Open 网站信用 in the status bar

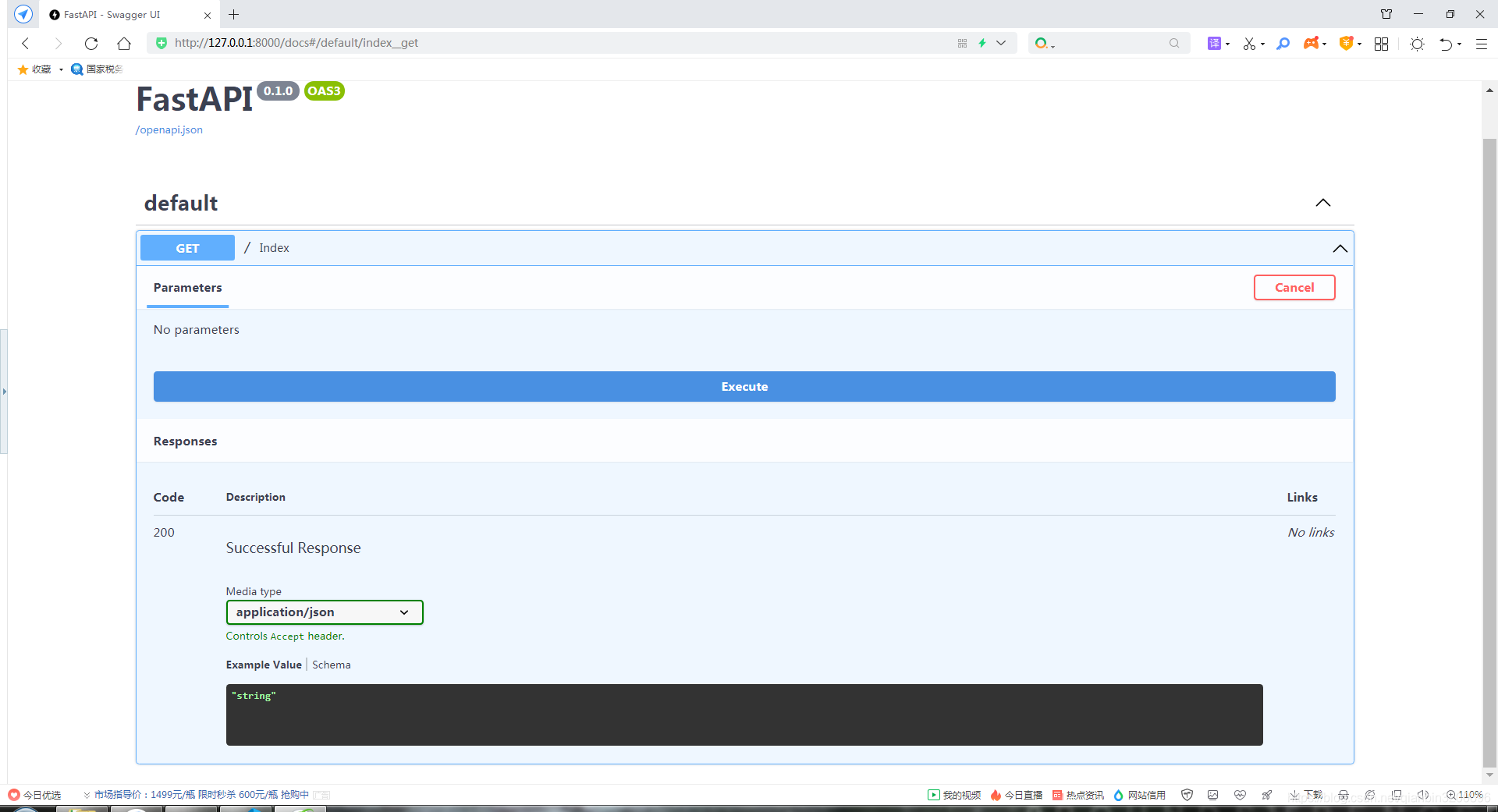pyautogui.click(x=1139, y=796)
